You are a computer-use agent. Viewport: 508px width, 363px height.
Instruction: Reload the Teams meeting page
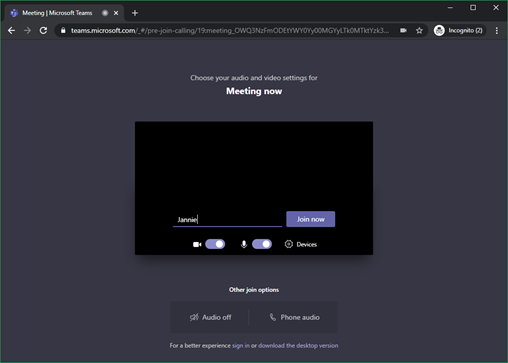coord(43,31)
